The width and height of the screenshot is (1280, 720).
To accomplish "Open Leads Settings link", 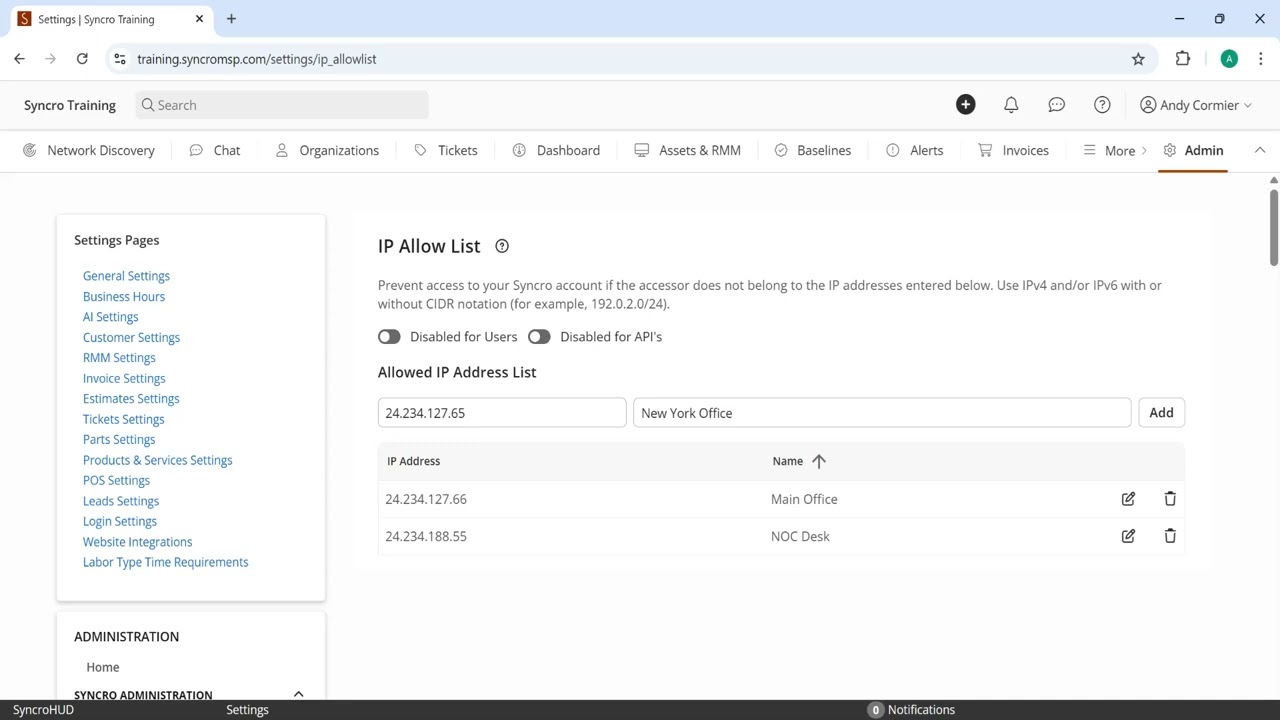I will (x=121, y=502).
